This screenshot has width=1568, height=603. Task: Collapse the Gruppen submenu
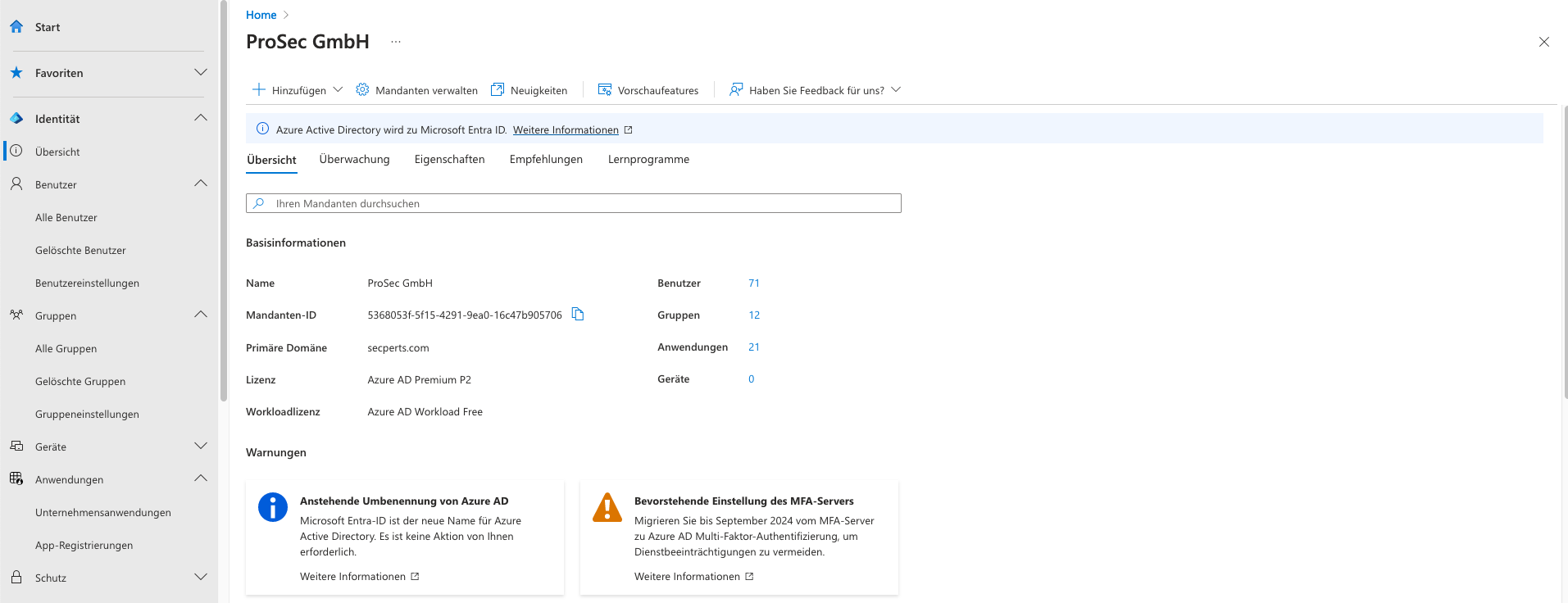click(x=201, y=315)
